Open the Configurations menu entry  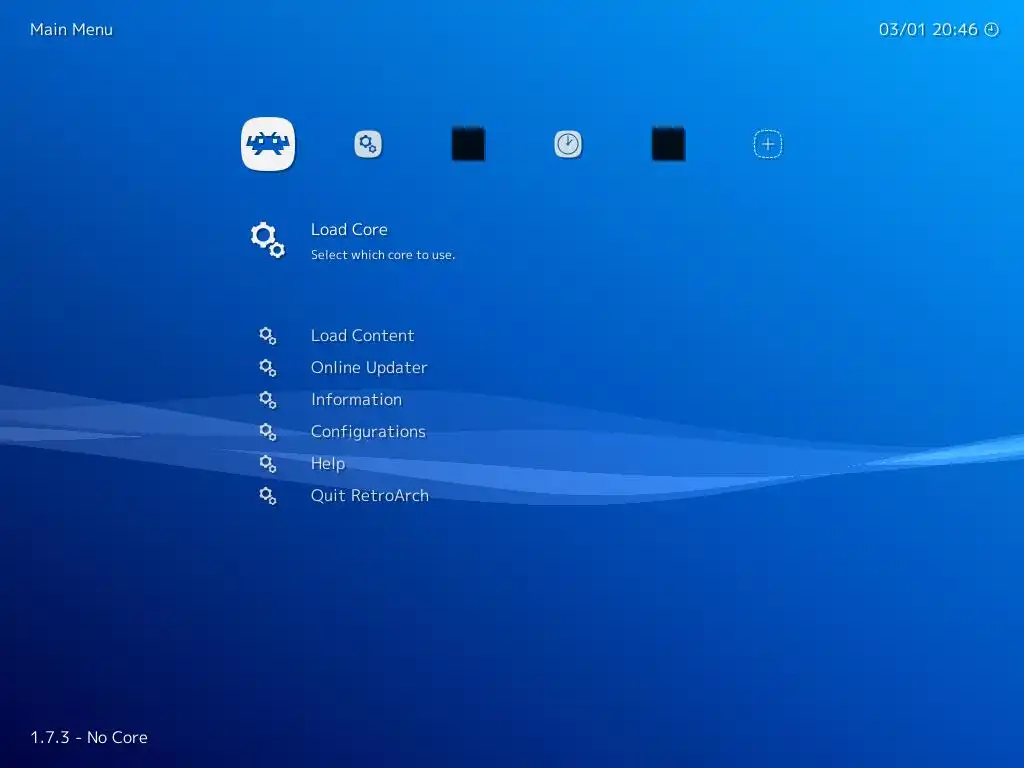[x=368, y=432]
